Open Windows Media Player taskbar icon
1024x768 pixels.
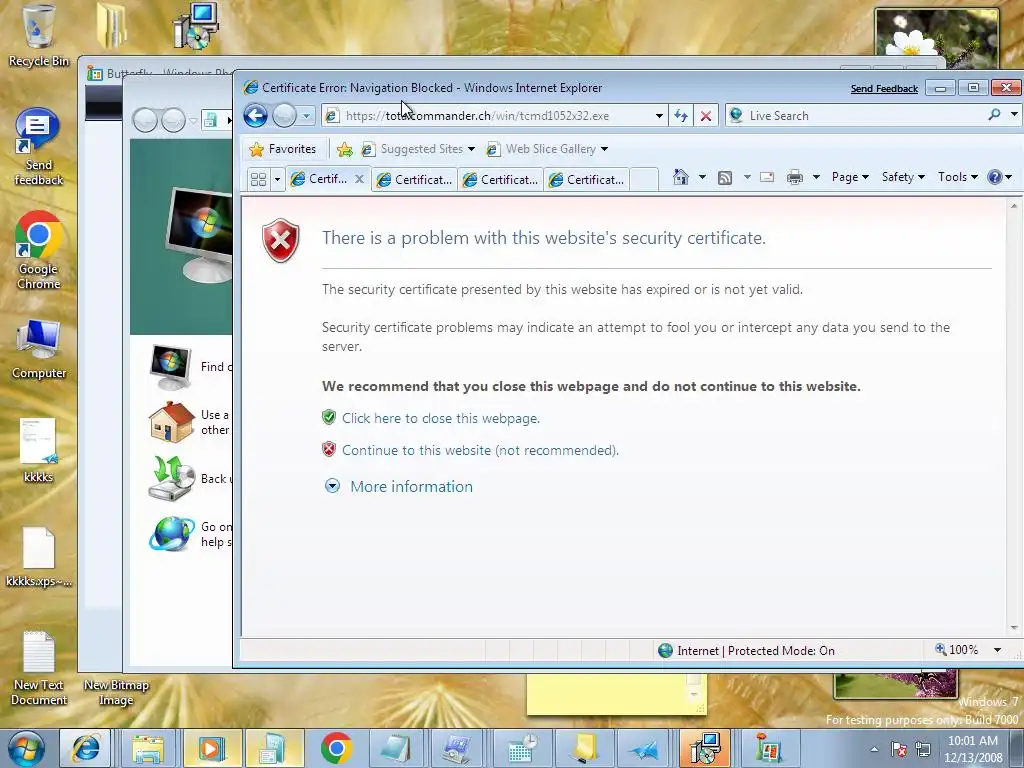(211, 748)
